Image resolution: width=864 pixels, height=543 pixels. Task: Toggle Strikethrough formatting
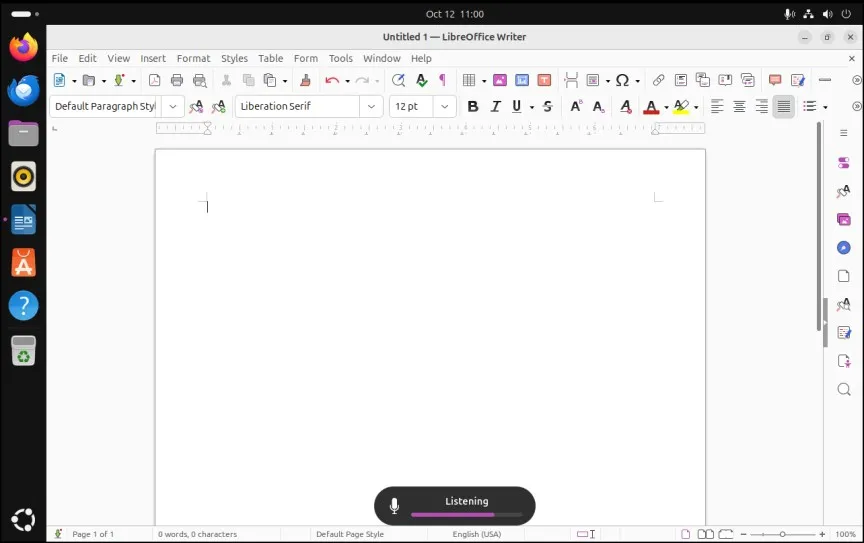click(548, 106)
